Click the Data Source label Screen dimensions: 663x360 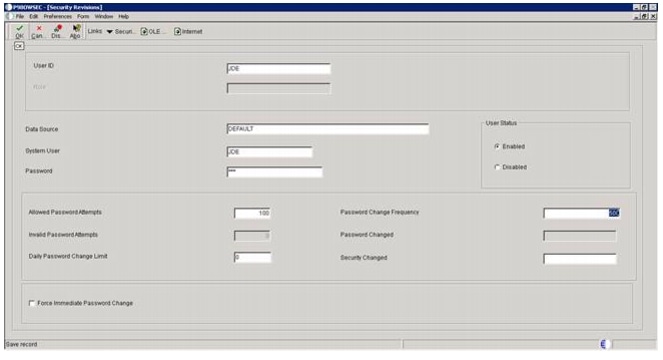[x=42, y=129]
